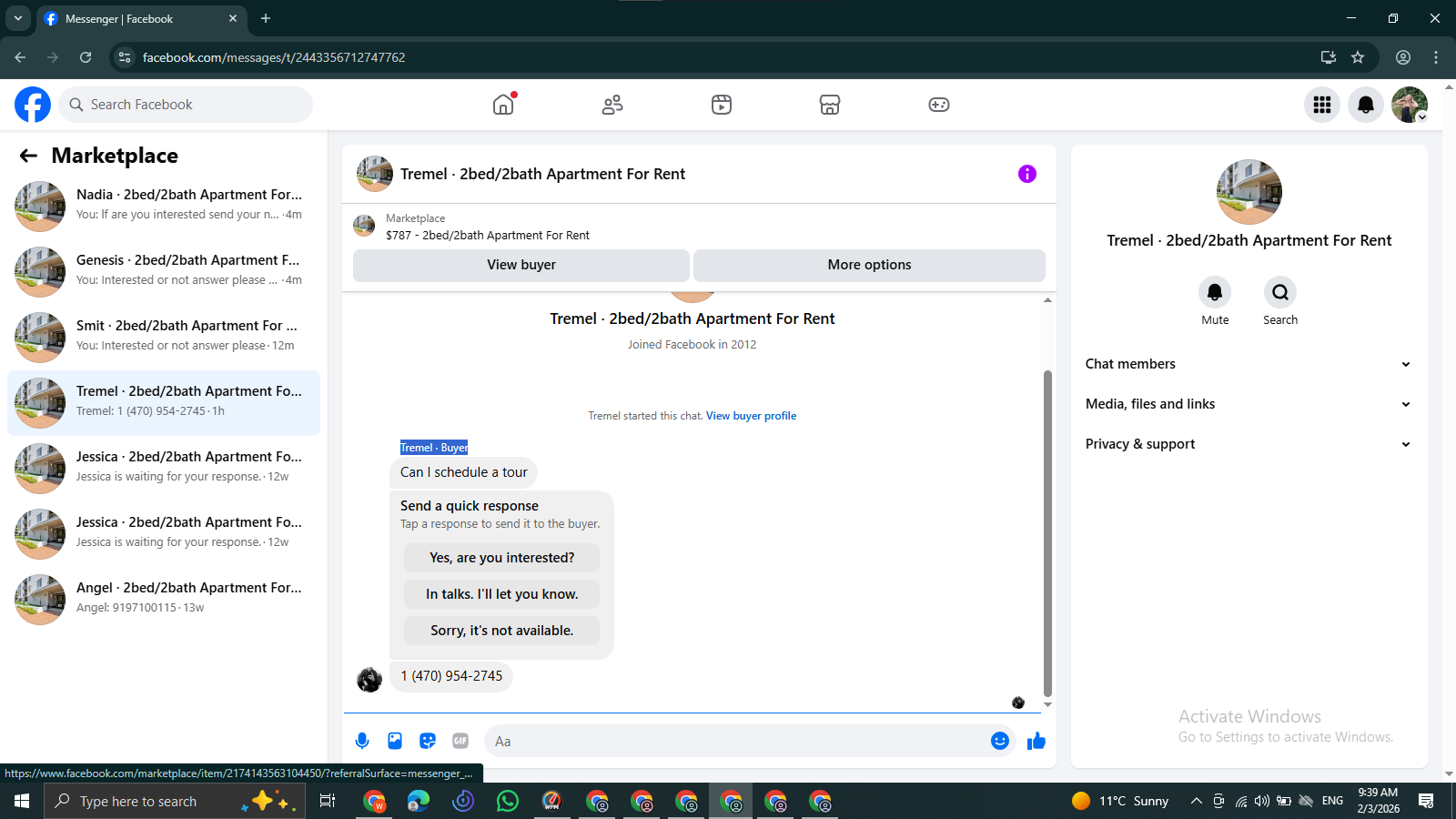Open the purple conversation information icon

[1027, 174]
